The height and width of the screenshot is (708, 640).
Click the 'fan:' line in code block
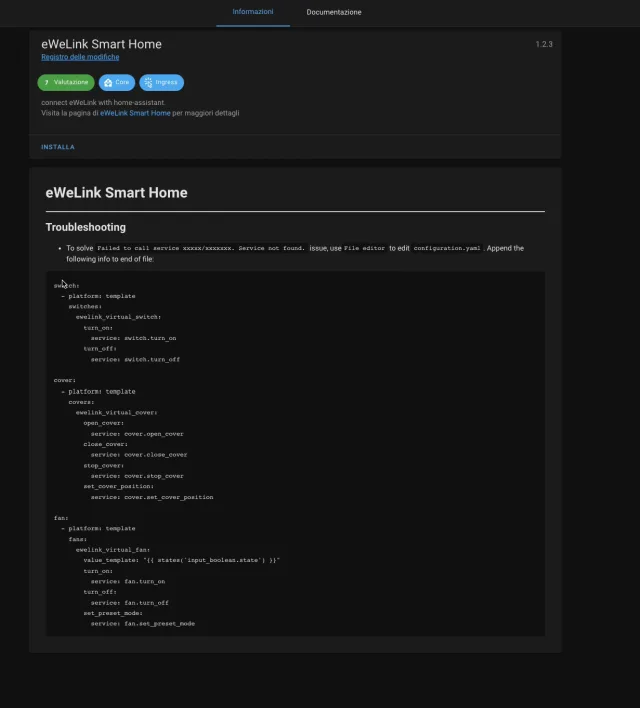pyautogui.click(x=61, y=518)
